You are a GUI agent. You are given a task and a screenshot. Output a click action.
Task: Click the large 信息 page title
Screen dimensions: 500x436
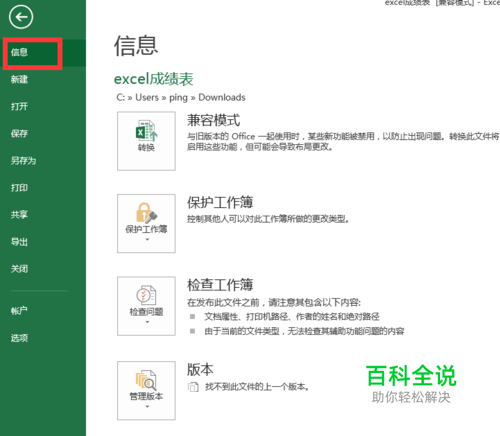[136, 46]
